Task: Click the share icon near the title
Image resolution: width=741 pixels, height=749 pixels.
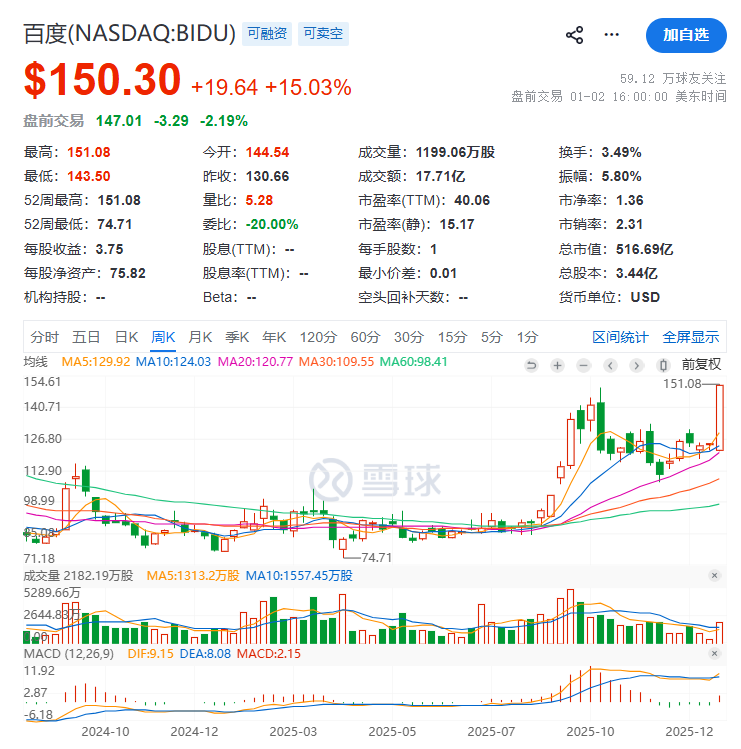Action: point(575,35)
